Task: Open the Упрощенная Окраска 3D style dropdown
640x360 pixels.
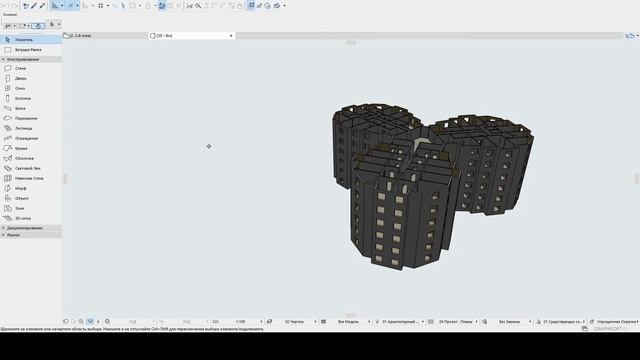Action: [617, 322]
